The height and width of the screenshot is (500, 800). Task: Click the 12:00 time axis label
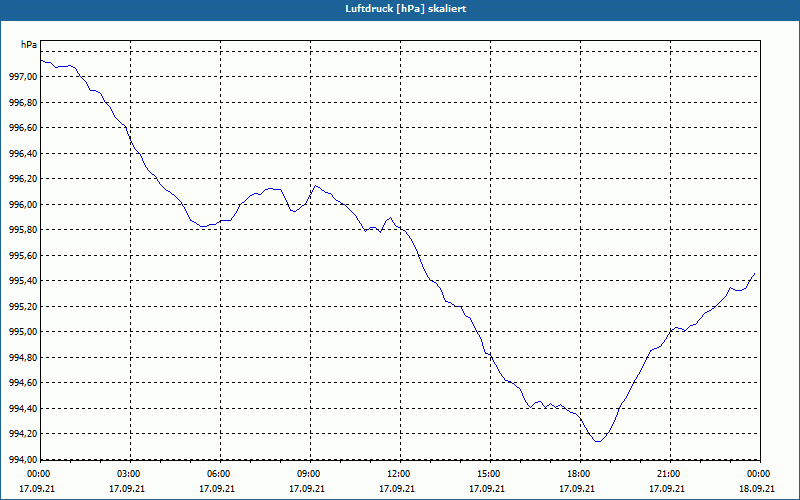click(x=397, y=474)
